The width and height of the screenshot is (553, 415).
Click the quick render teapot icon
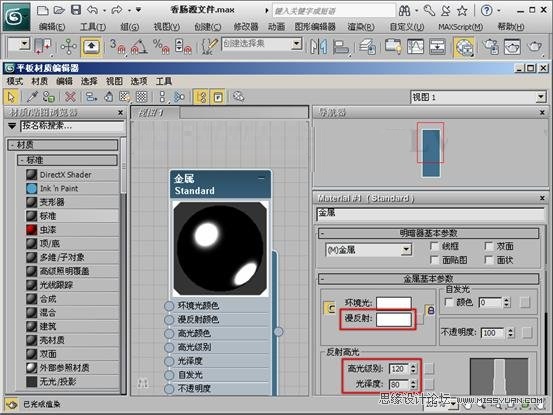click(534, 47)
